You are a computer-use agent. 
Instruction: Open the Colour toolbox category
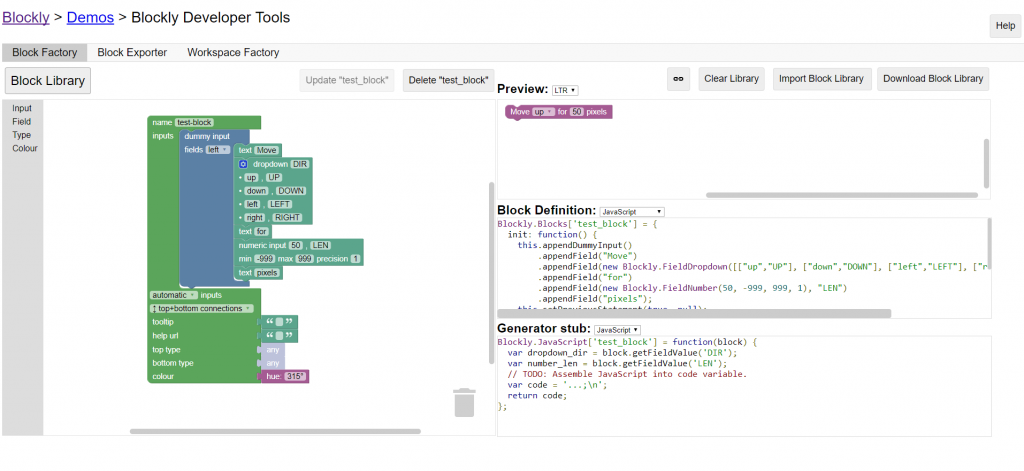coord(25,148)
